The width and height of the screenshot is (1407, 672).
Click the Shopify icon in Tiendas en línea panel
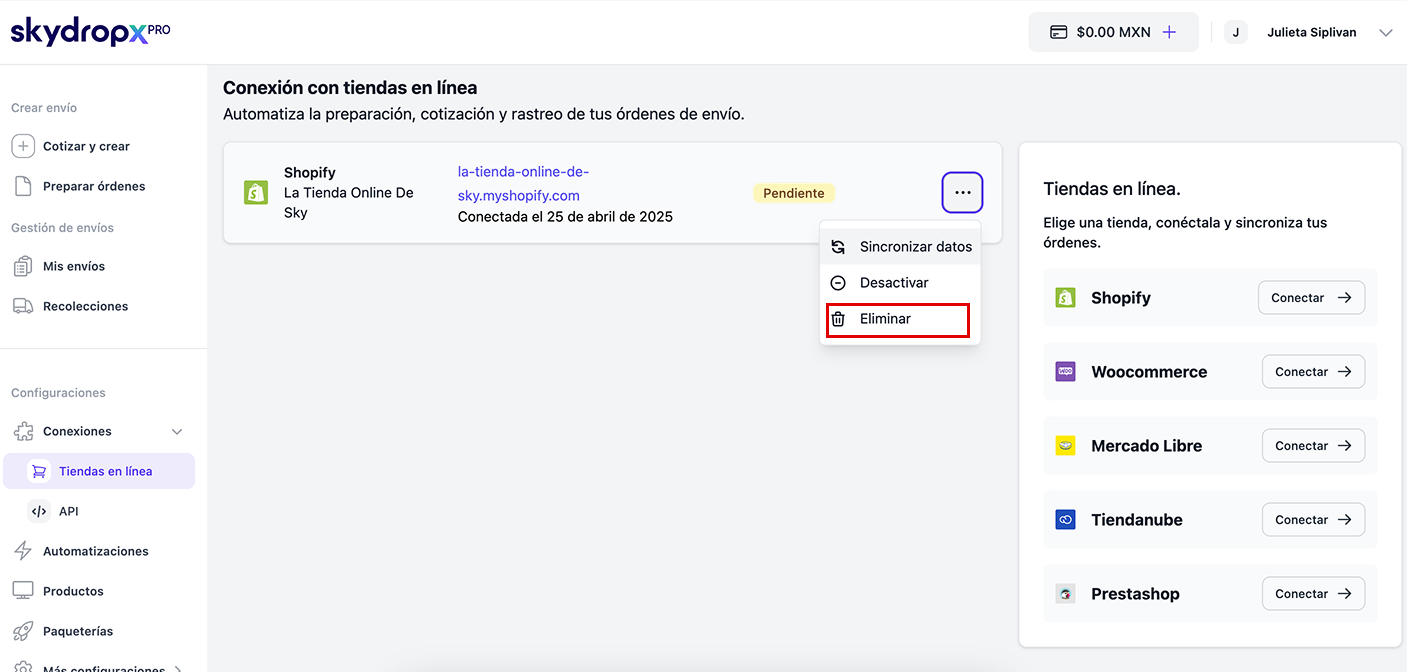coord(1065,298)
